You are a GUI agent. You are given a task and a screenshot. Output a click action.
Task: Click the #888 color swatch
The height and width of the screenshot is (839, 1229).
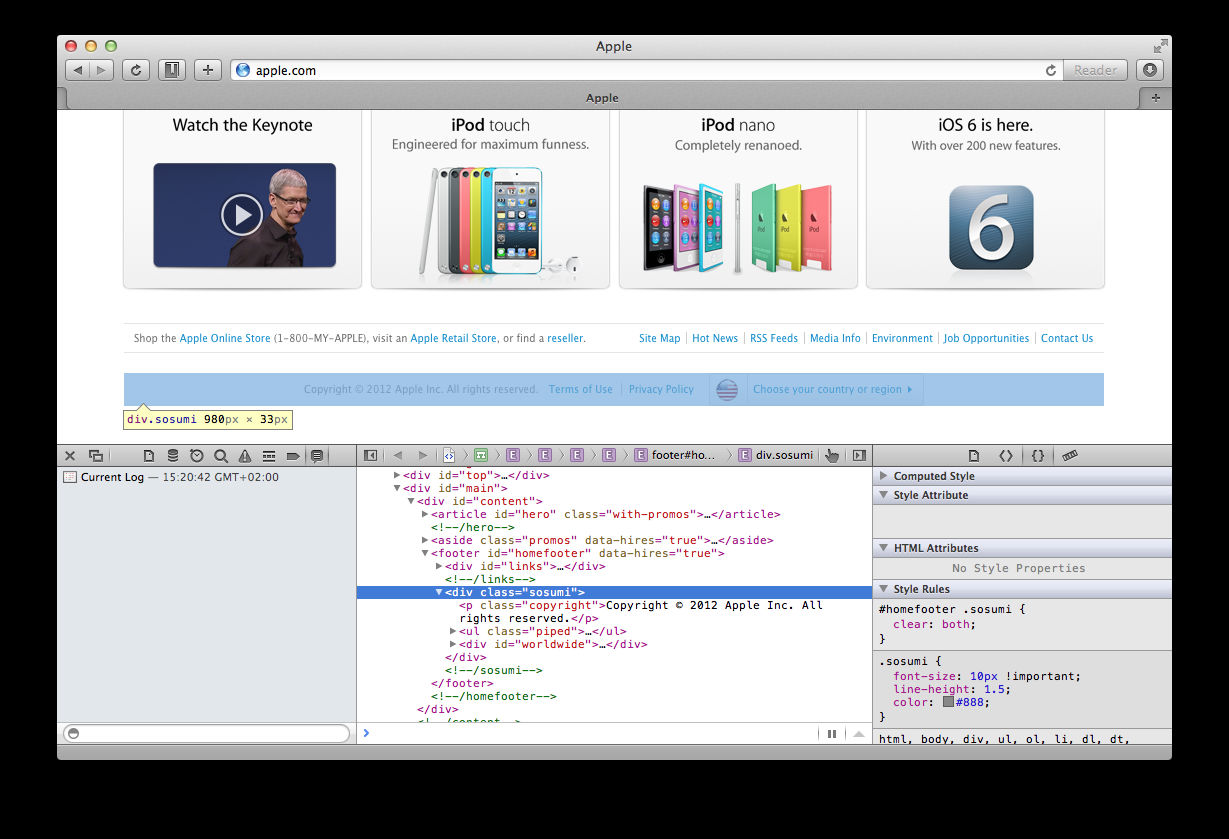pos(948,702)
